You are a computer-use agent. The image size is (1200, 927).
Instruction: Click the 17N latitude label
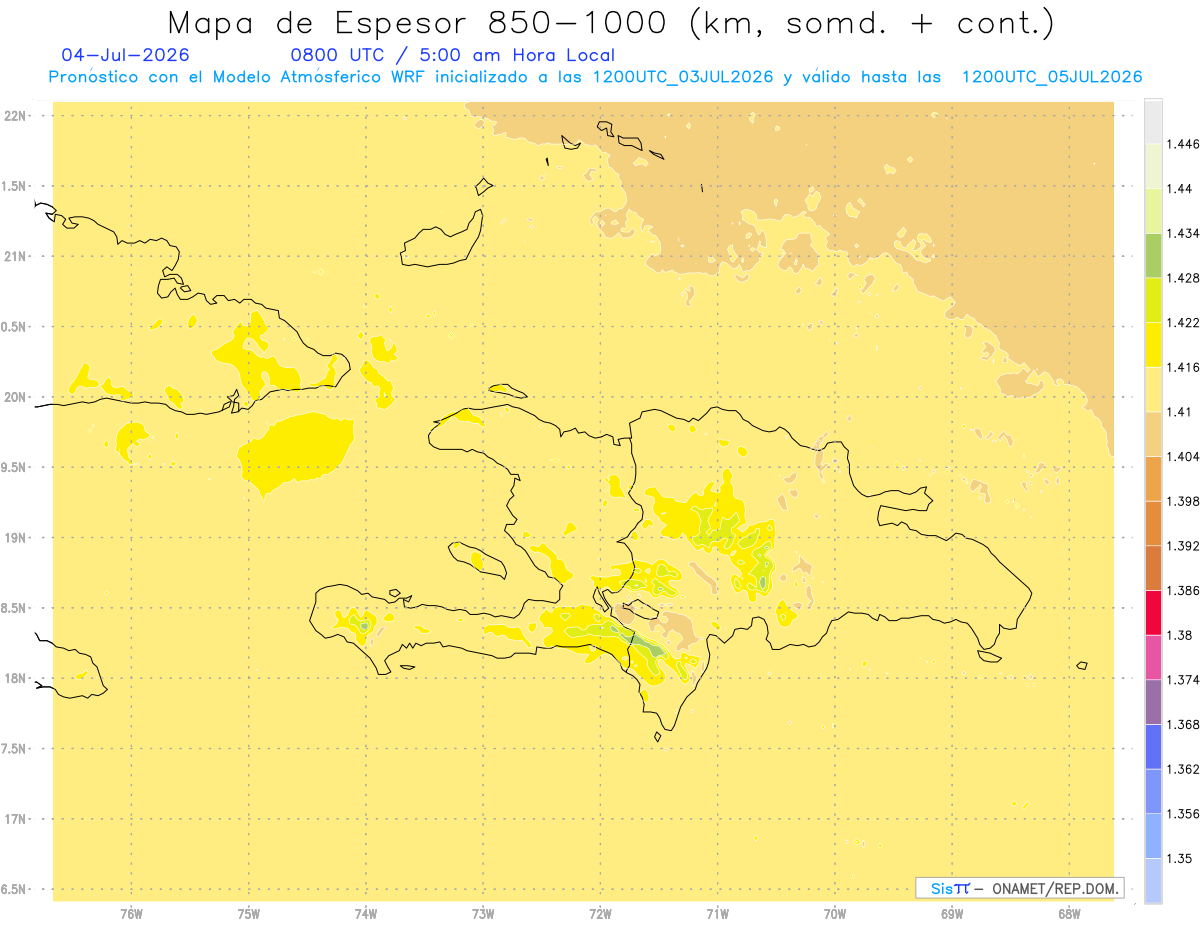(15, 820)
